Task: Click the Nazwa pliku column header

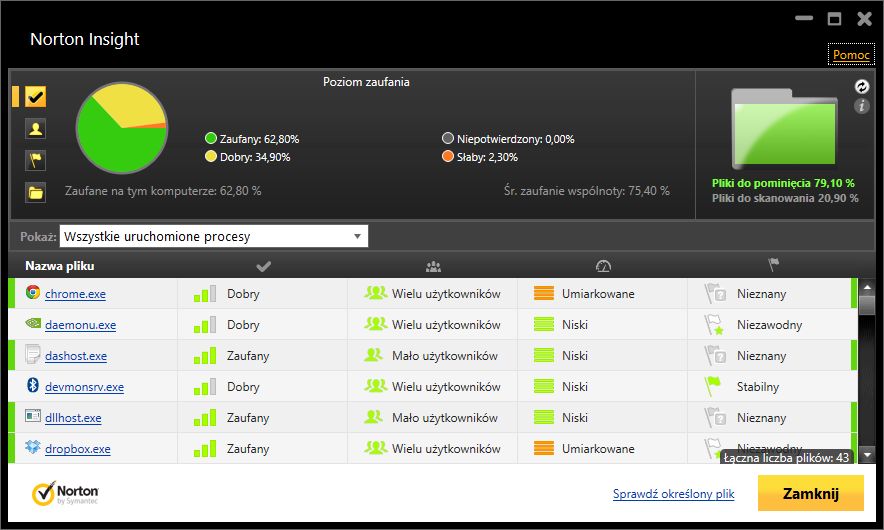Action: coord(60,266)
